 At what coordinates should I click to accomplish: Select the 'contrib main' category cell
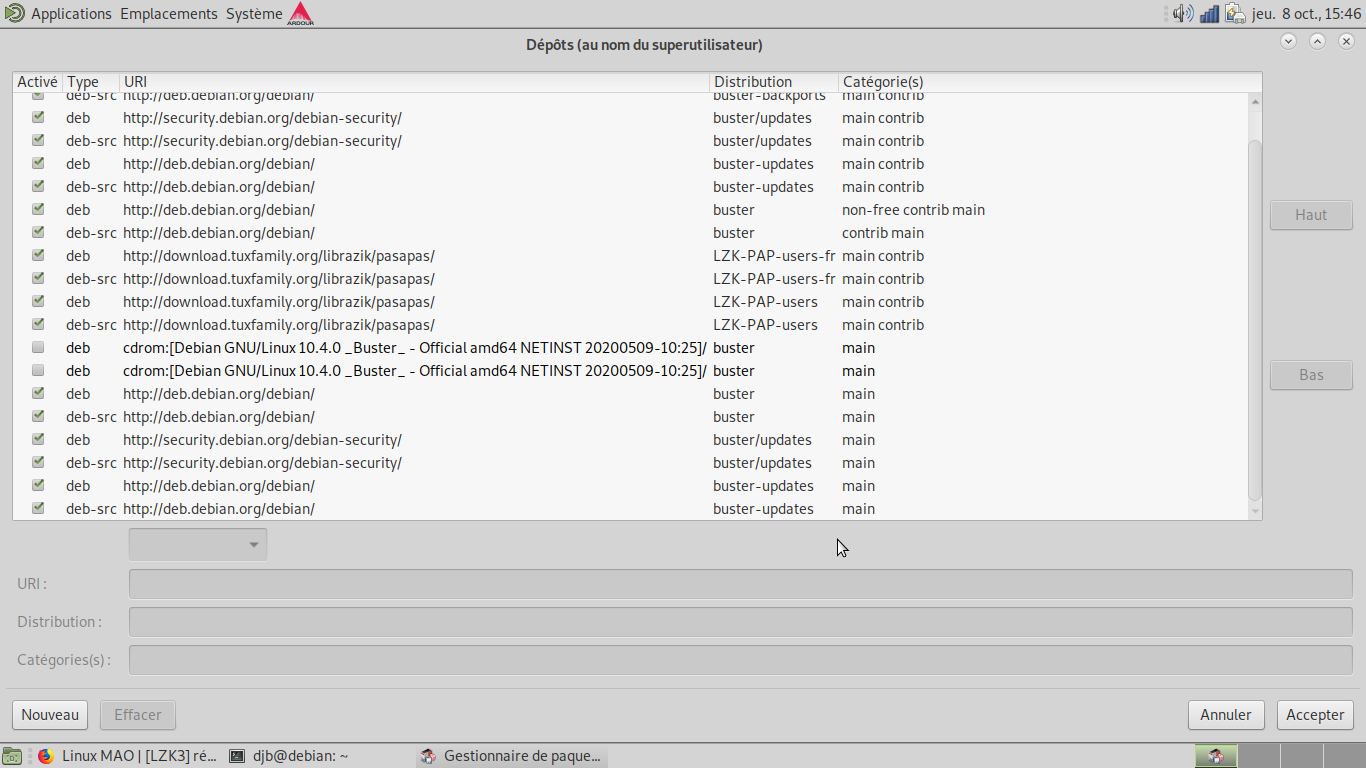[x=883, y=233]
